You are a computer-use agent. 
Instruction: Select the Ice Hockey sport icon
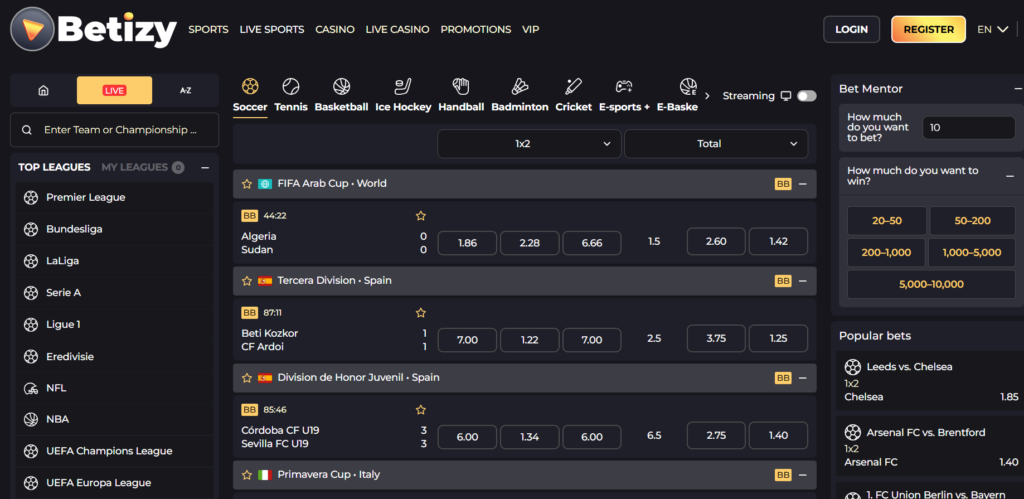pos(403,86)
